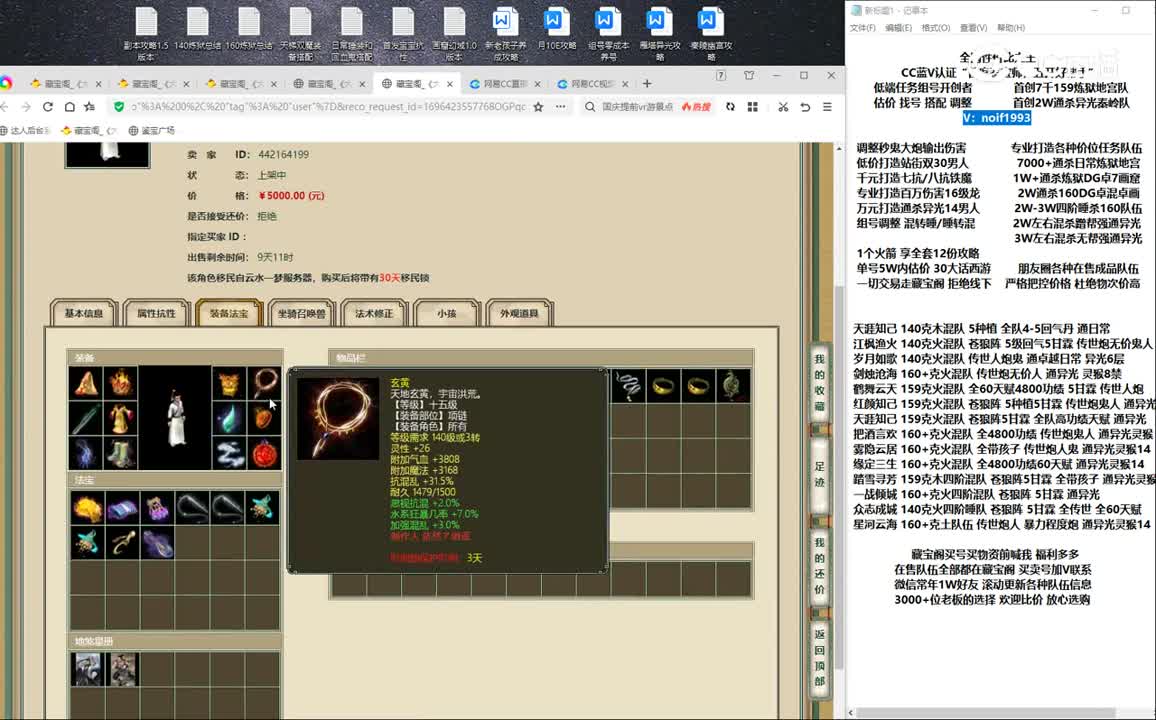Click the browser skin shirt icon
Screen dimensions: 1156x720
tap(749, 75)
